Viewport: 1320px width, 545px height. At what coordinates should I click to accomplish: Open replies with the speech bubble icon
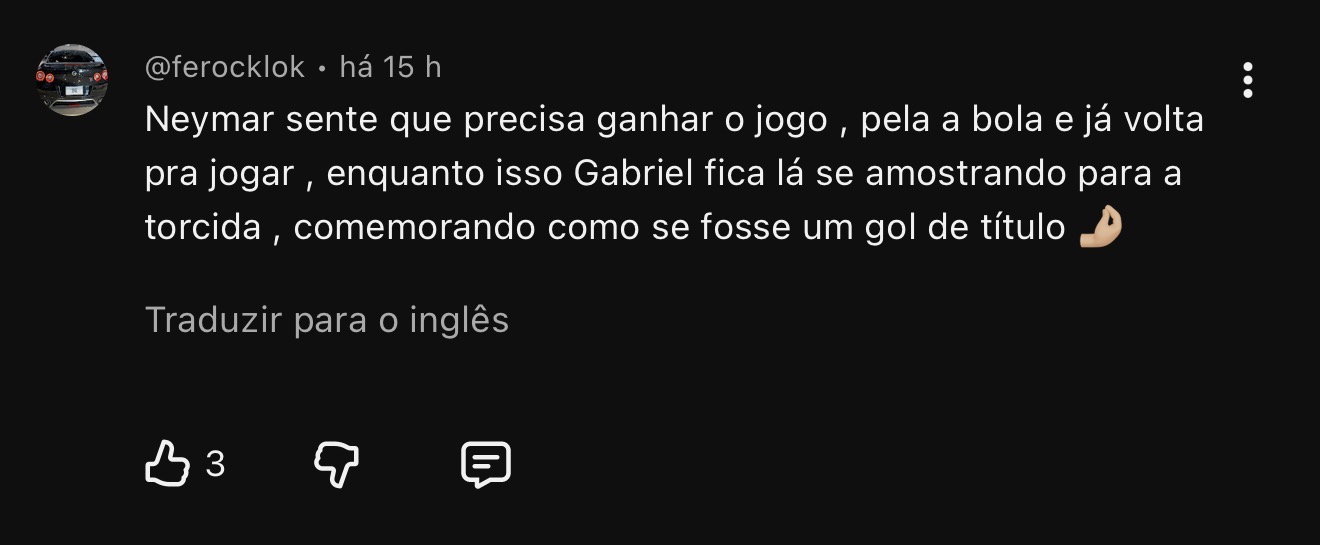pyautogui.click(x=486, y=465)
